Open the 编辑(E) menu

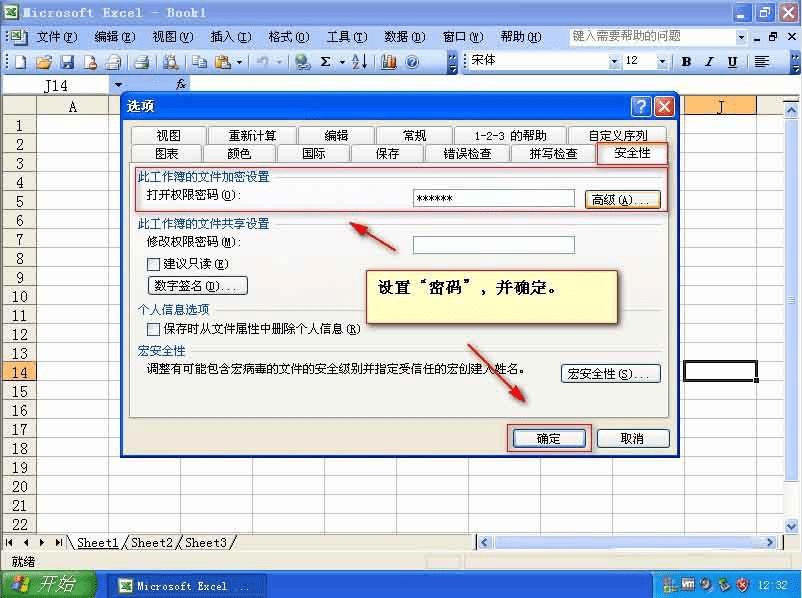tap(115, 37)
